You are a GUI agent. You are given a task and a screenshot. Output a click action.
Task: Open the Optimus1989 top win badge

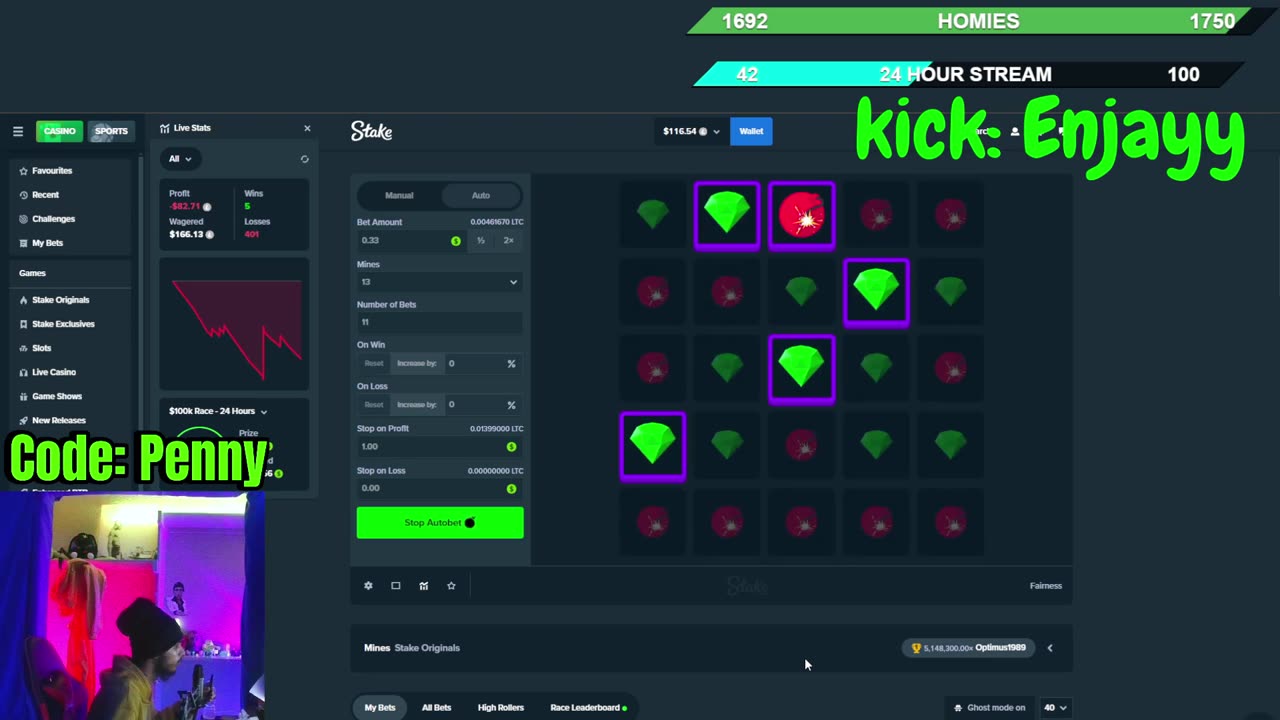[966, 648]
